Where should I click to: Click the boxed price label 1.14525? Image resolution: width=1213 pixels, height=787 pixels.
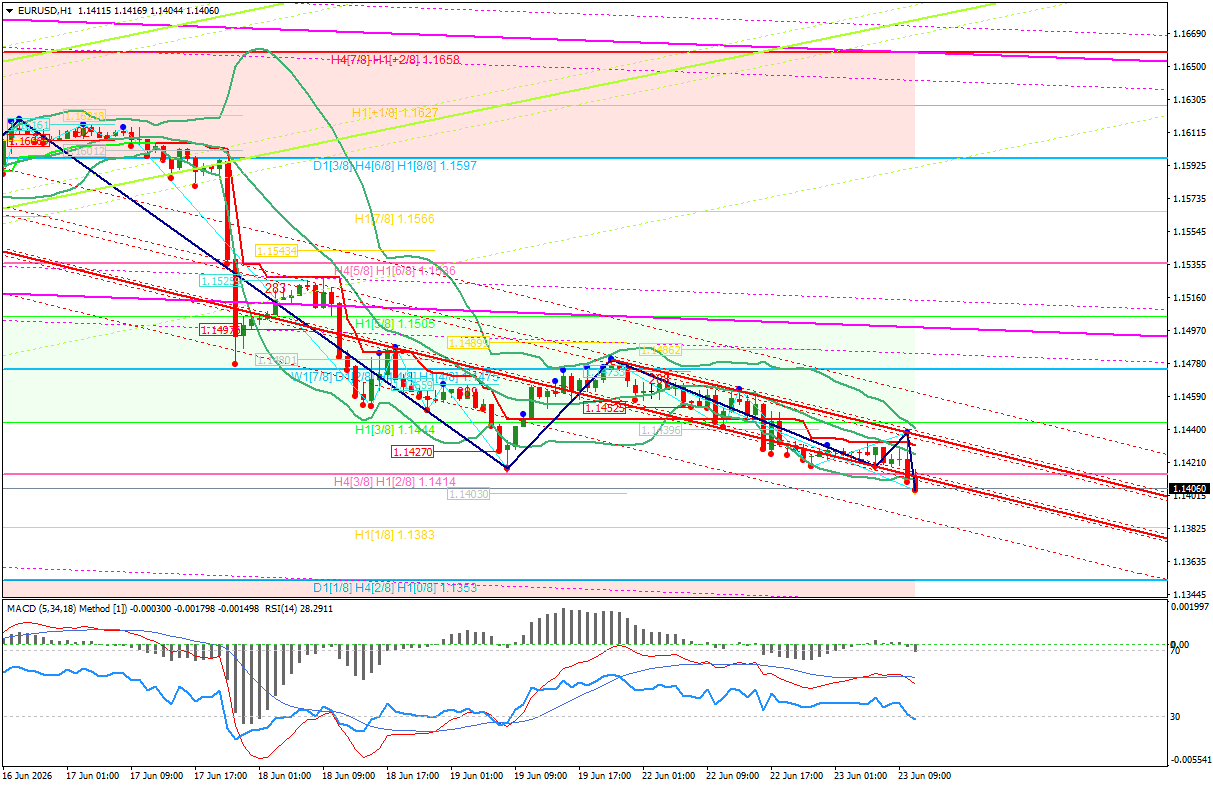pyautogui.click(x=605, y=408)
